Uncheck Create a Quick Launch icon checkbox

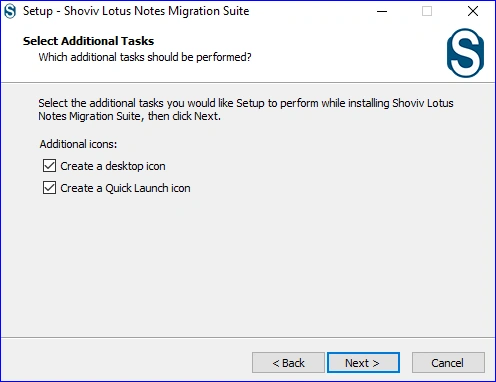tap(49, 187)
